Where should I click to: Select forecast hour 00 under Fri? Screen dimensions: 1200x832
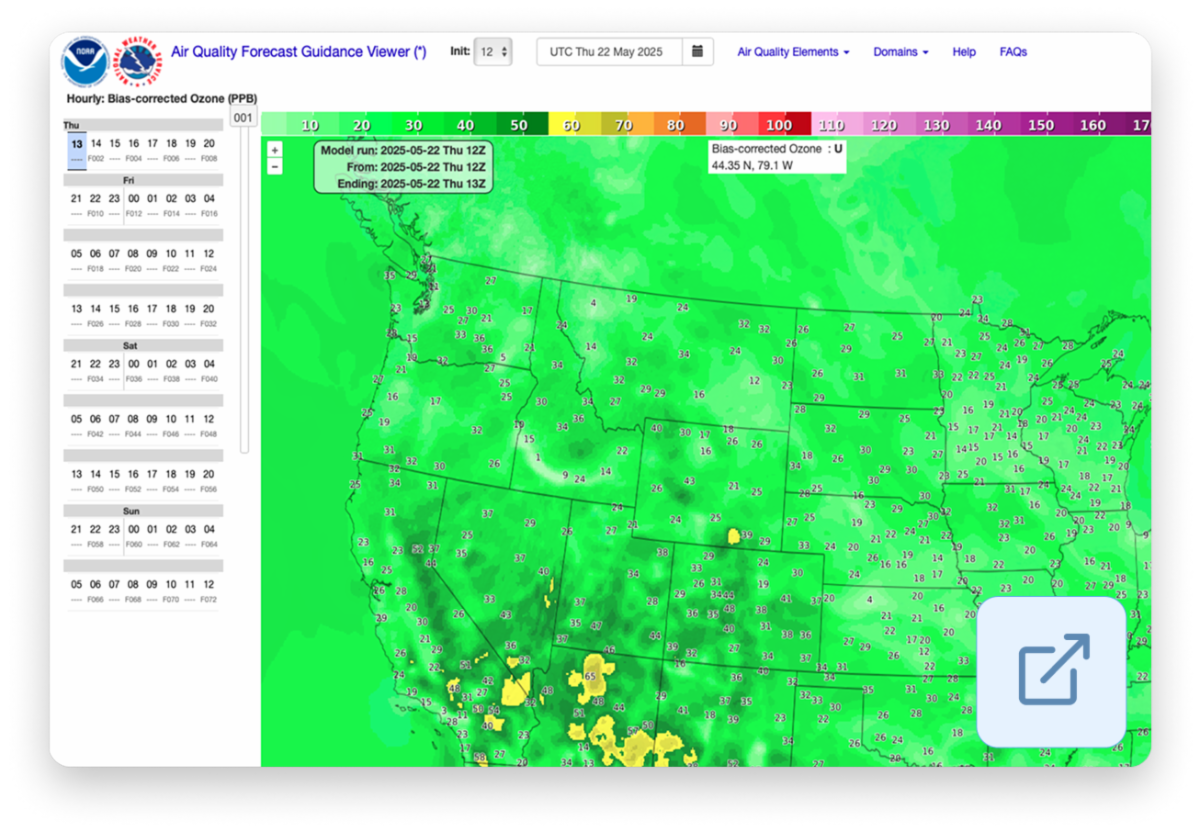[134, 198]
